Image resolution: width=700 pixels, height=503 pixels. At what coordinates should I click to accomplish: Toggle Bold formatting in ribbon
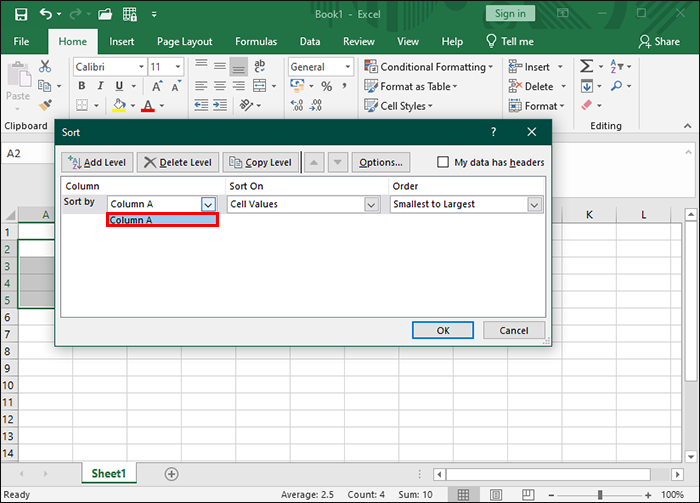click(83, 86)
